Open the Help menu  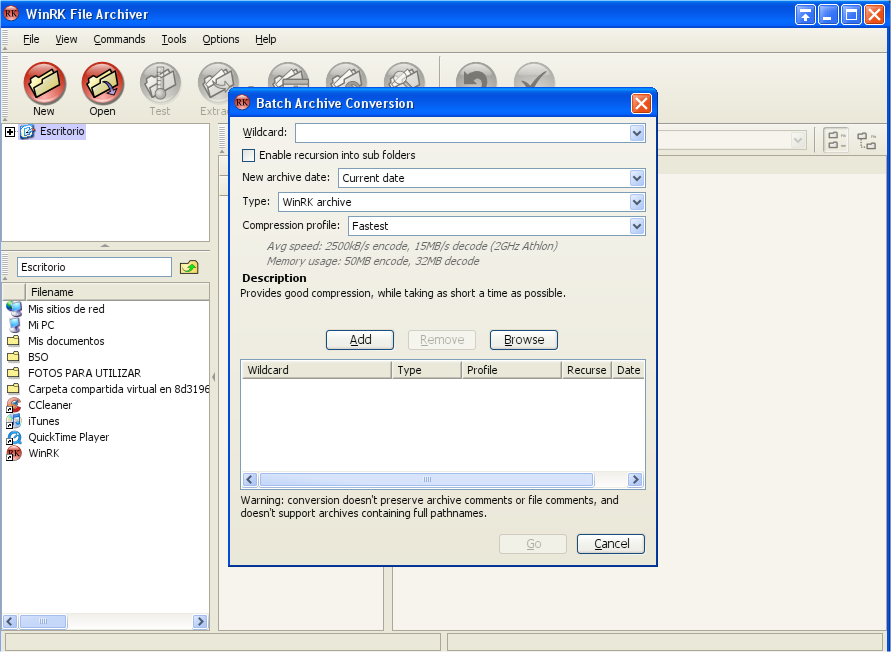[265, 39]
